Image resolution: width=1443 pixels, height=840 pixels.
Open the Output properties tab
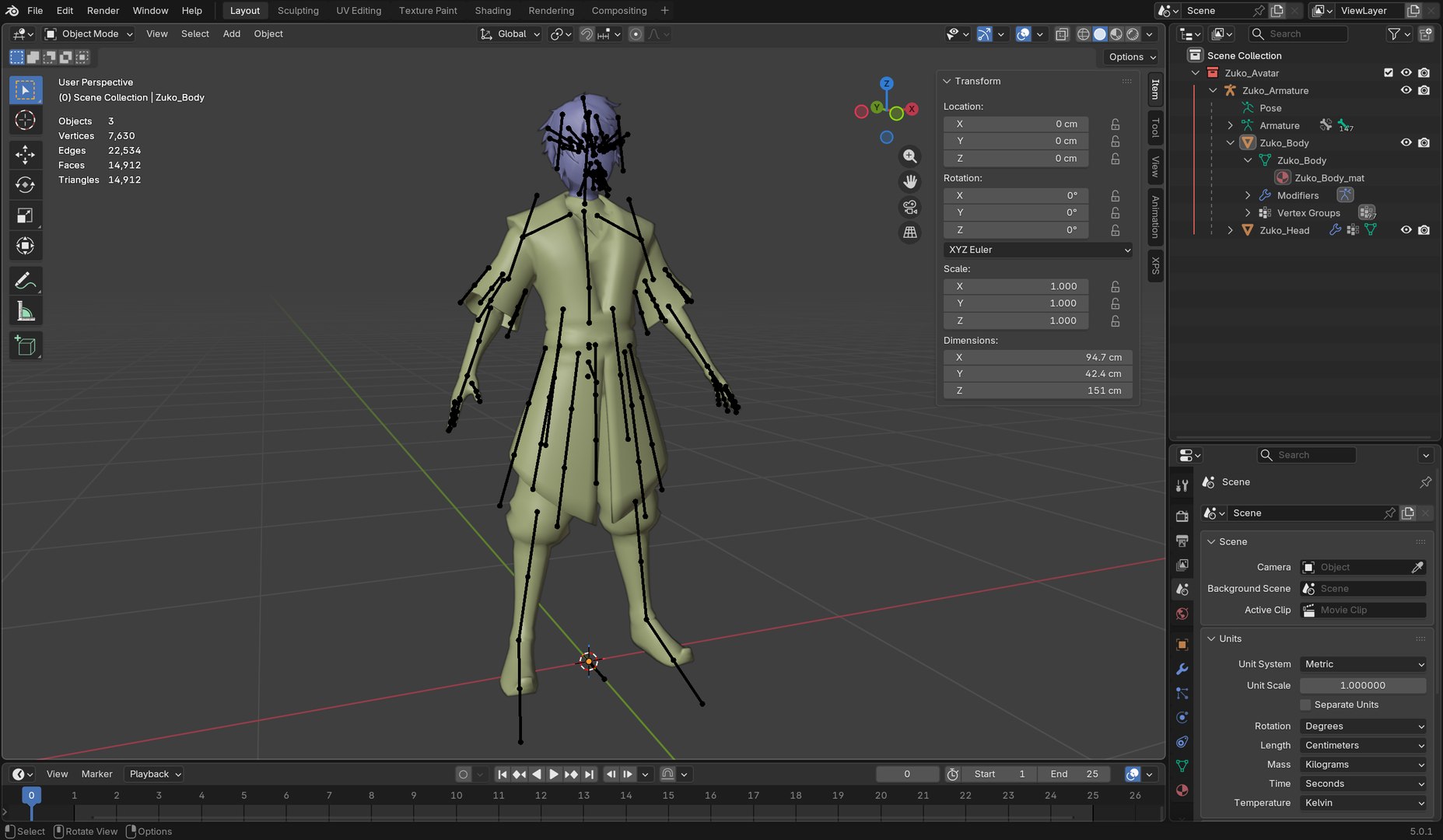pos(1182,541)
